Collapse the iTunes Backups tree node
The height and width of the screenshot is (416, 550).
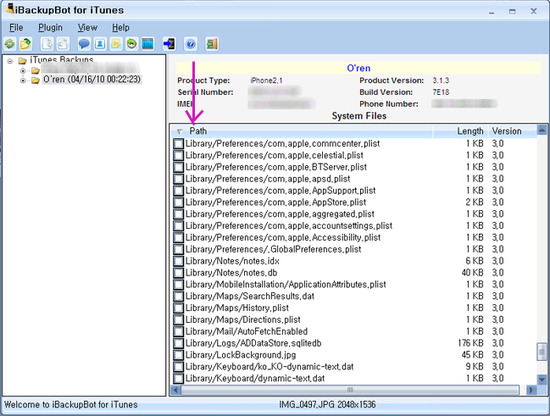[x=10, y=61]
